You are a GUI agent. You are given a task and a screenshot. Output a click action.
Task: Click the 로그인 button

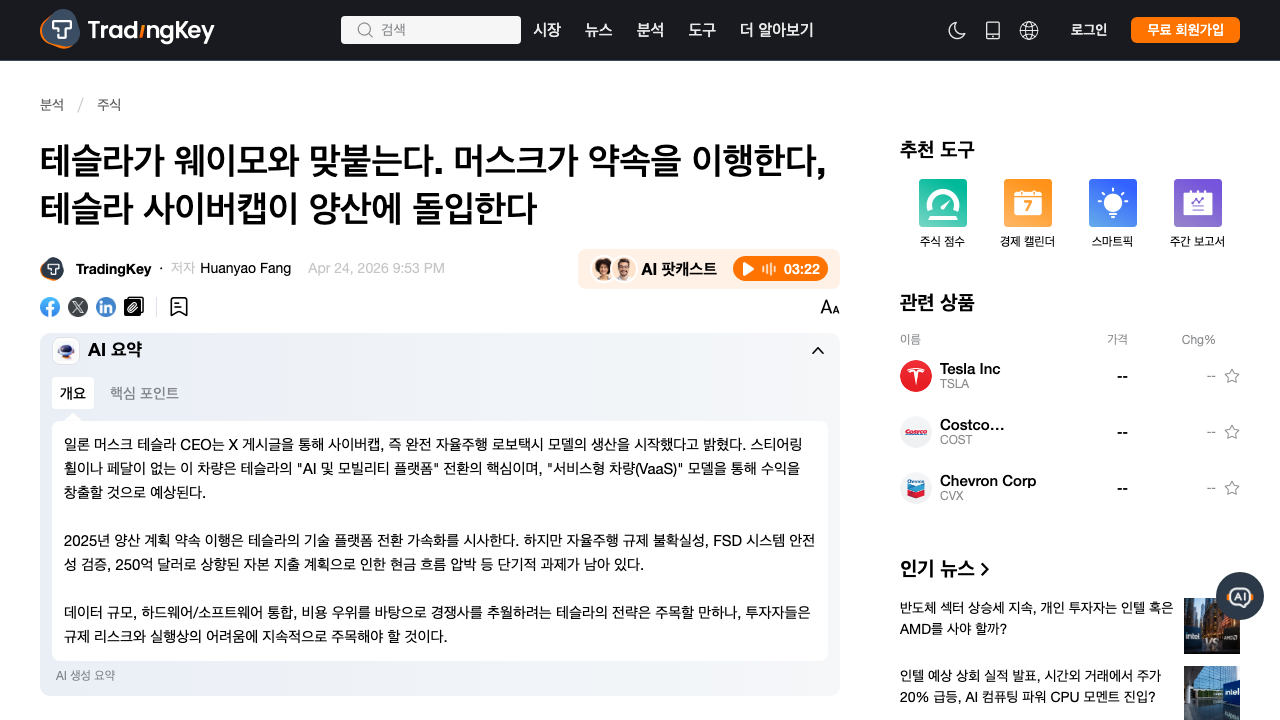[1089, 30]
